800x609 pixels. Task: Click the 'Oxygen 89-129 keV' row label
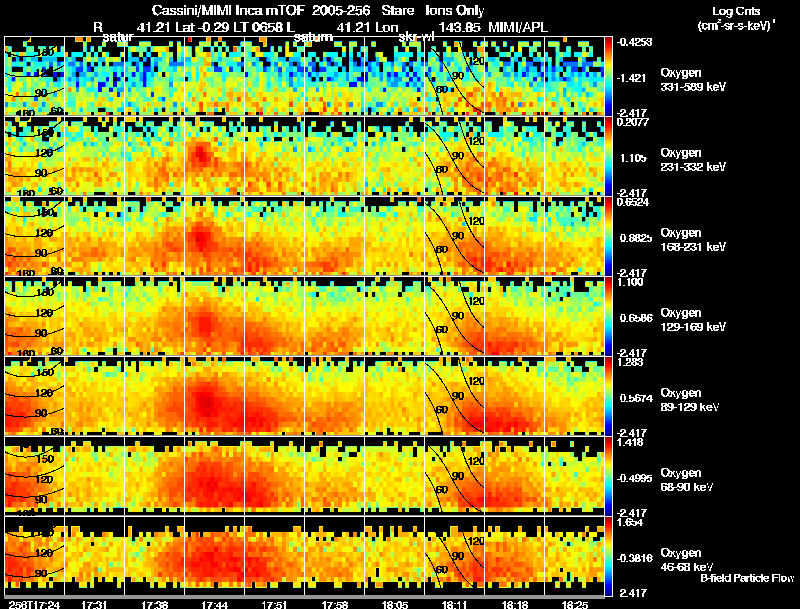[x=689, y=400]
